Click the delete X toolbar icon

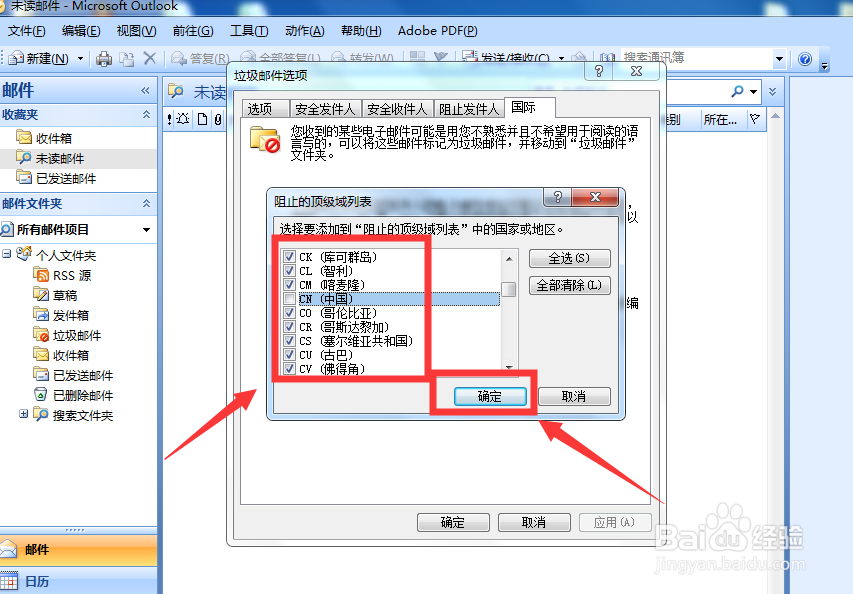click(x=150, y=58)
